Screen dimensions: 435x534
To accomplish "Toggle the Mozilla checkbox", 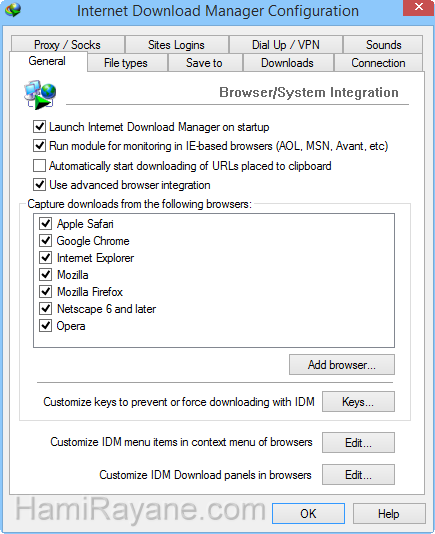I will (45, 274).
